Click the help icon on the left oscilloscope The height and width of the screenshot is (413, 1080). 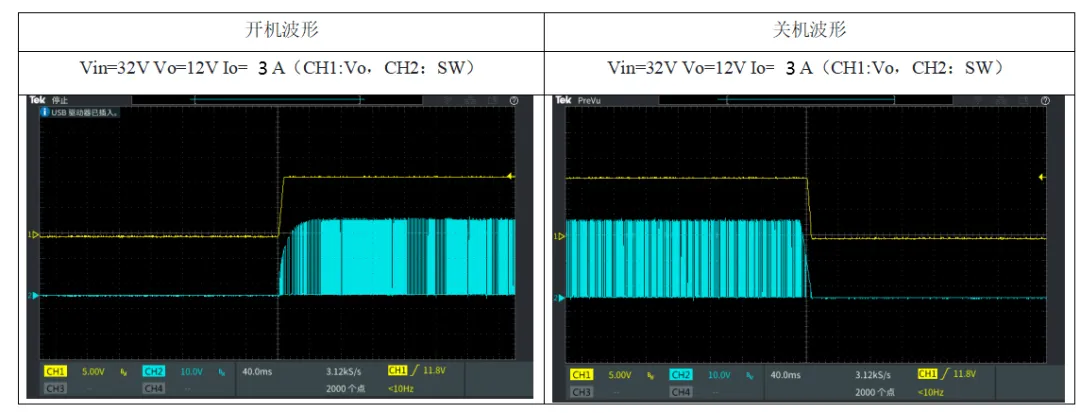click(513, 100)
